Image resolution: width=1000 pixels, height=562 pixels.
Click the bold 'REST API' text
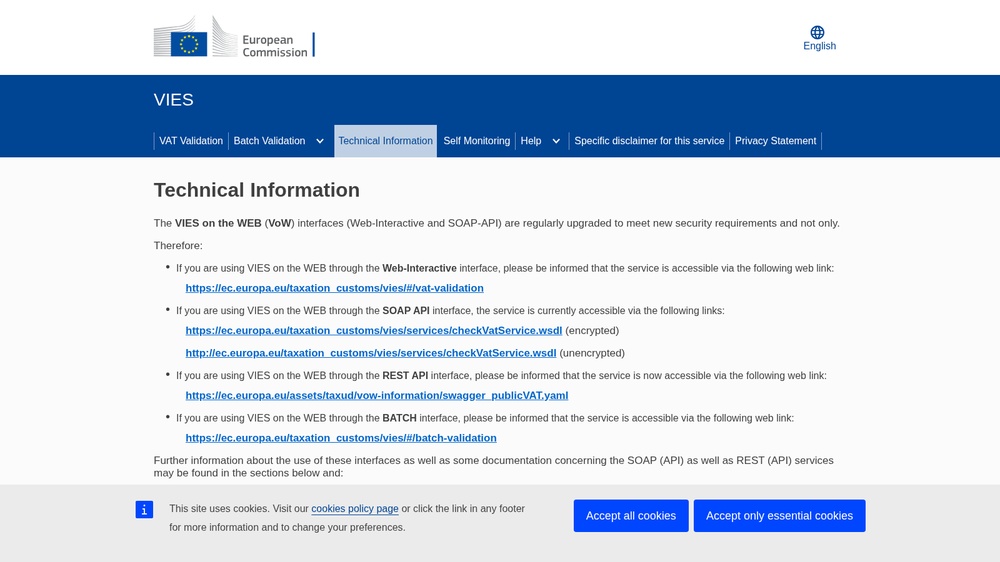[x=405, y=376]
